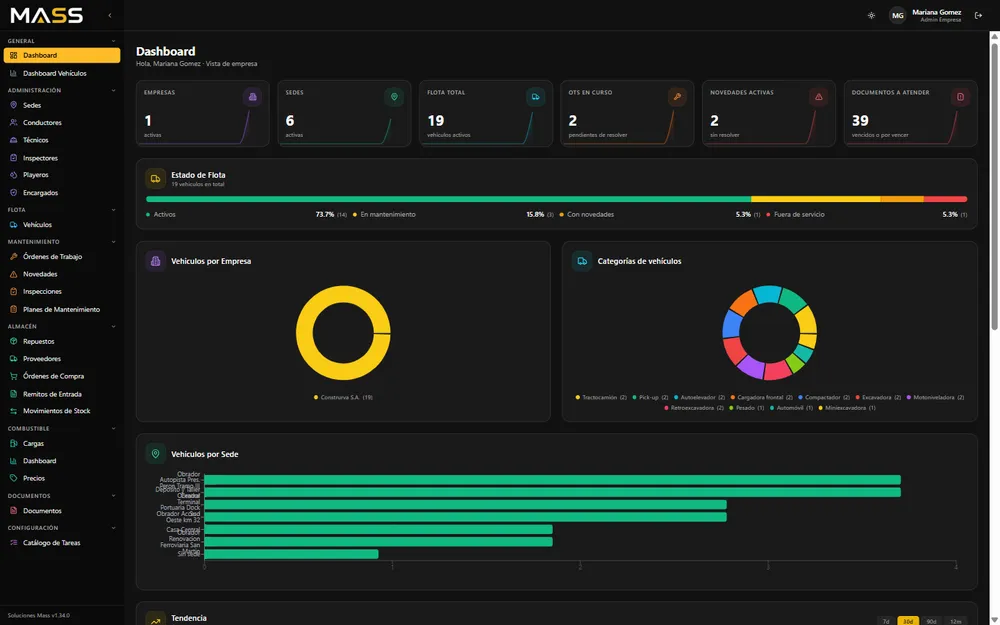Click the Precios tag icon
1000x625 pixels.
(x=13, y=478)
